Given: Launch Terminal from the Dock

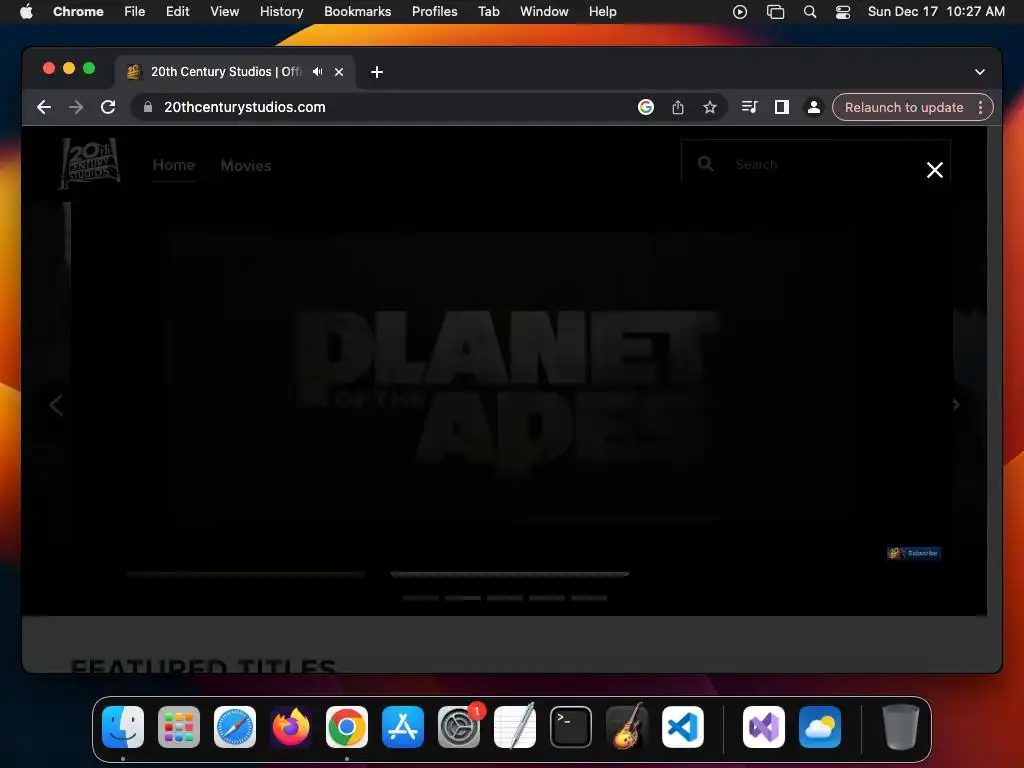Looking at the screenshot, I should (x=571, y=727).
